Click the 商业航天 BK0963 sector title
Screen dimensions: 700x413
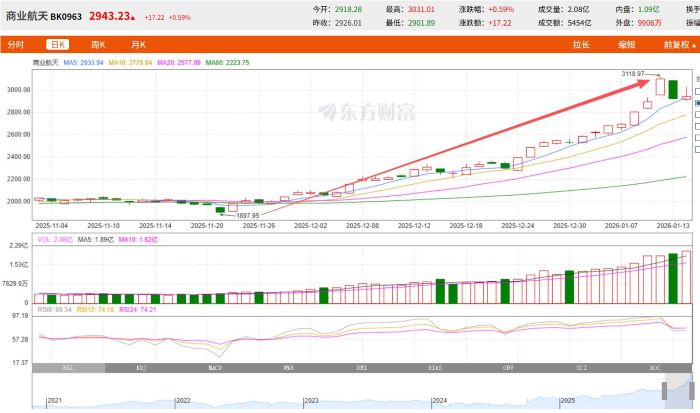click(43, 17)
